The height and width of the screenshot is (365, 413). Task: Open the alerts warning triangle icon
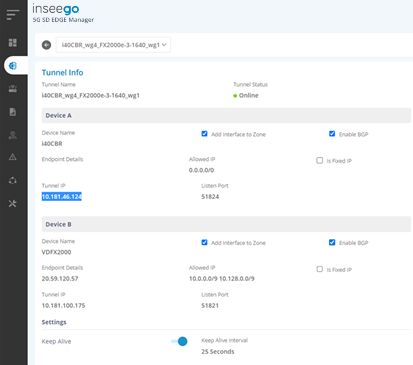(13, 157)
